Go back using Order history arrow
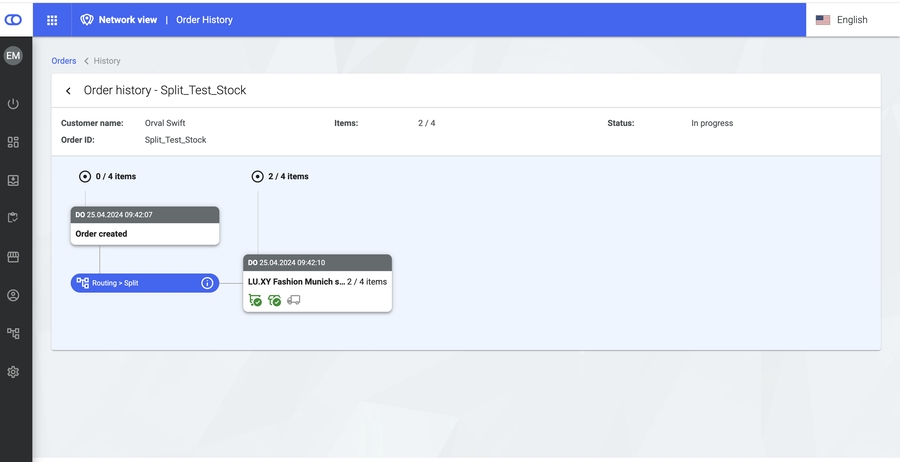 pyautogui.click(x=68, y=91)
